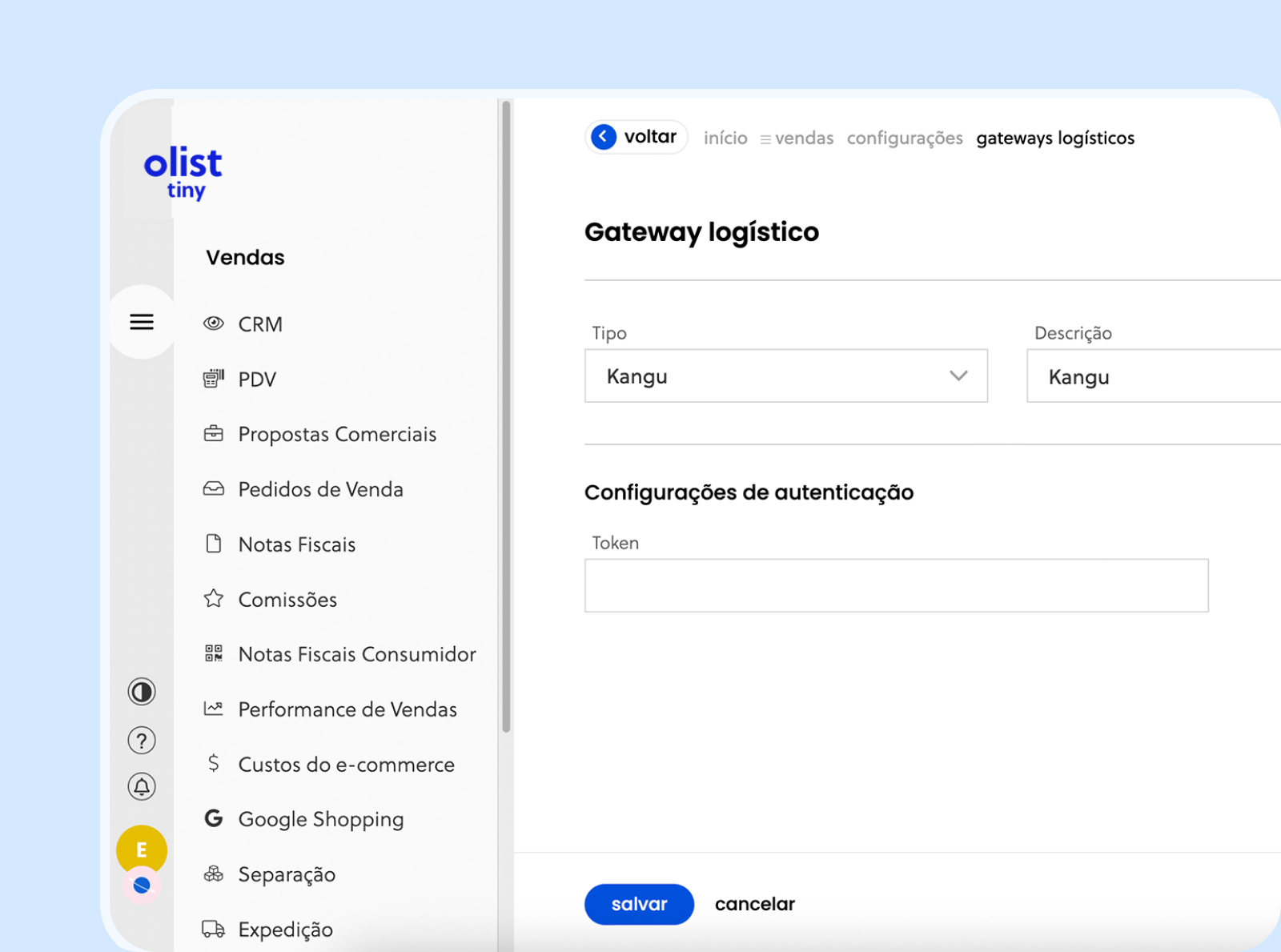Open Notas Fiscais section
The height and width of the screenshot is (952, 1281).
pyautogui.click(x=297, y=544)
